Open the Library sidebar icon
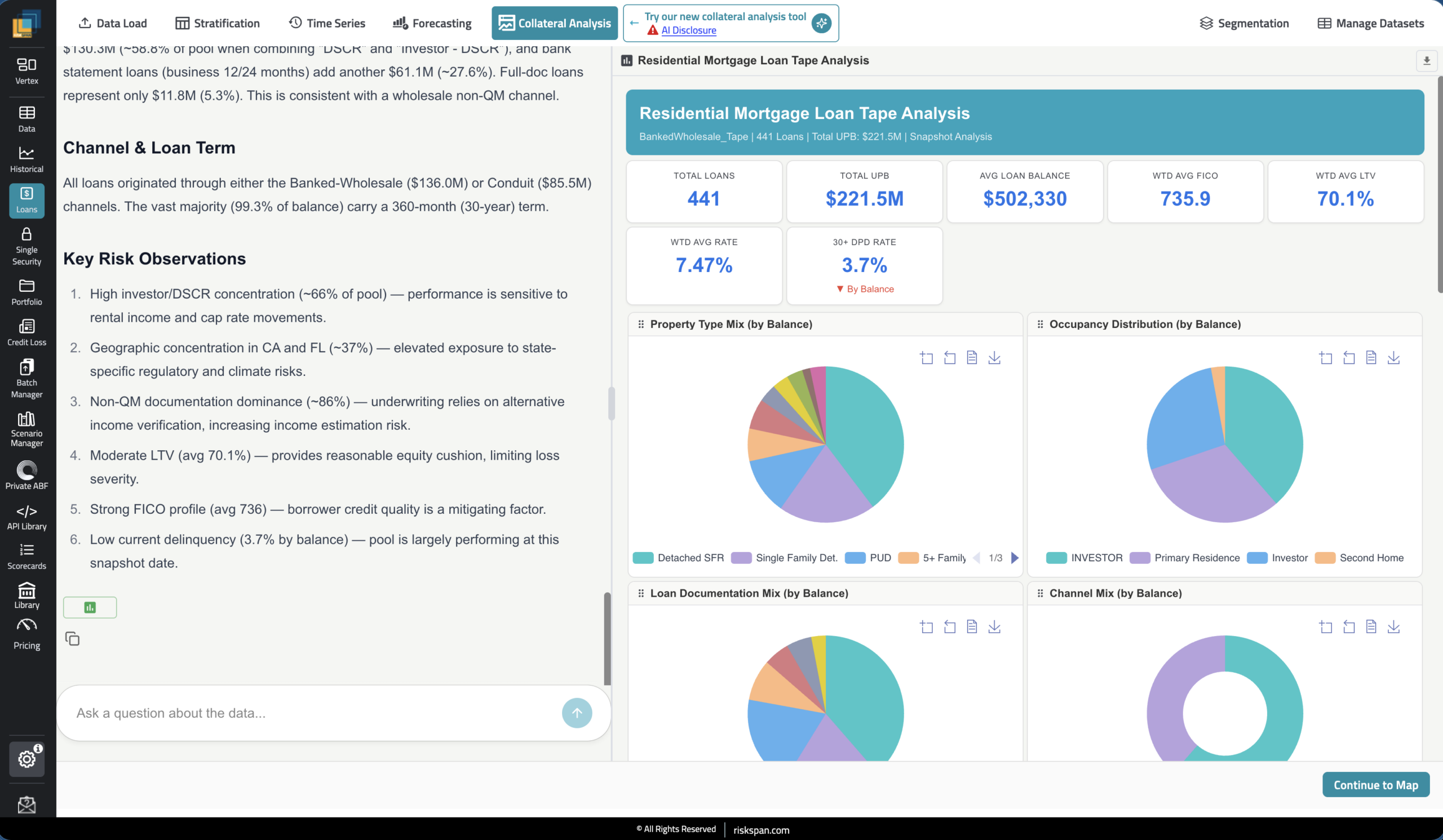The height and width of the screenshot is (840, 1443). click(26, 595)
